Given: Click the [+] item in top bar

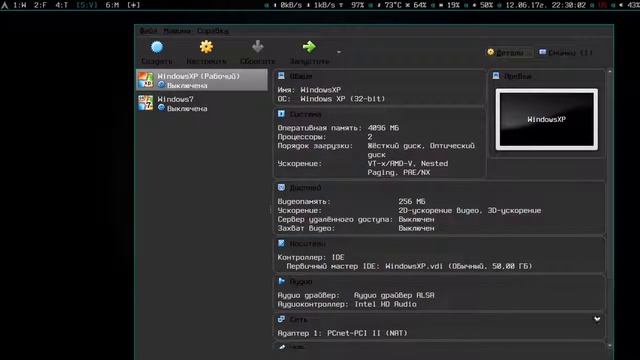Looking at the screenshot, I should (x=133, y=5).
